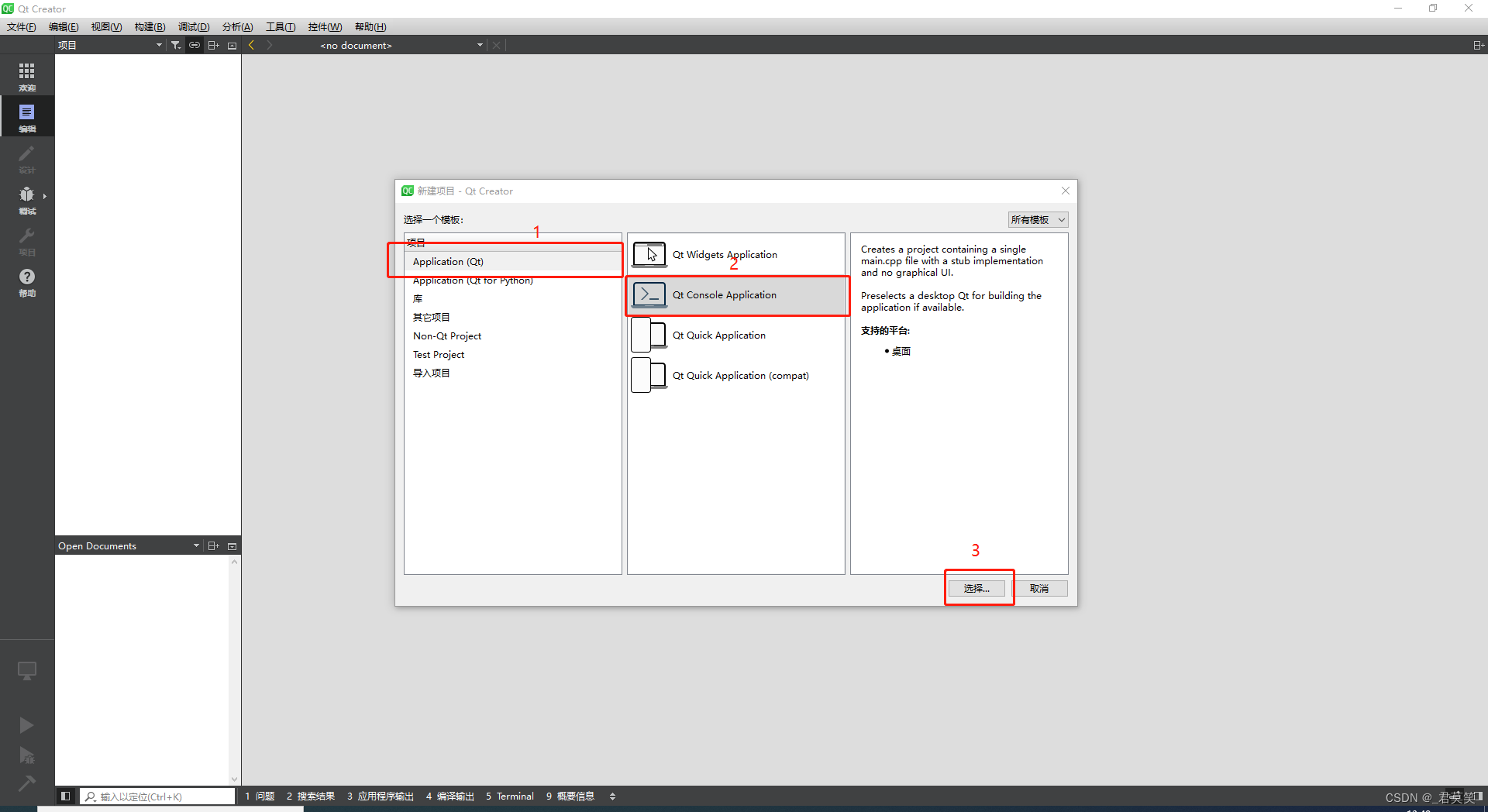The image size is (1488, 812).
Task: Split the editor area icon at right
Action: pos(1478,45)
